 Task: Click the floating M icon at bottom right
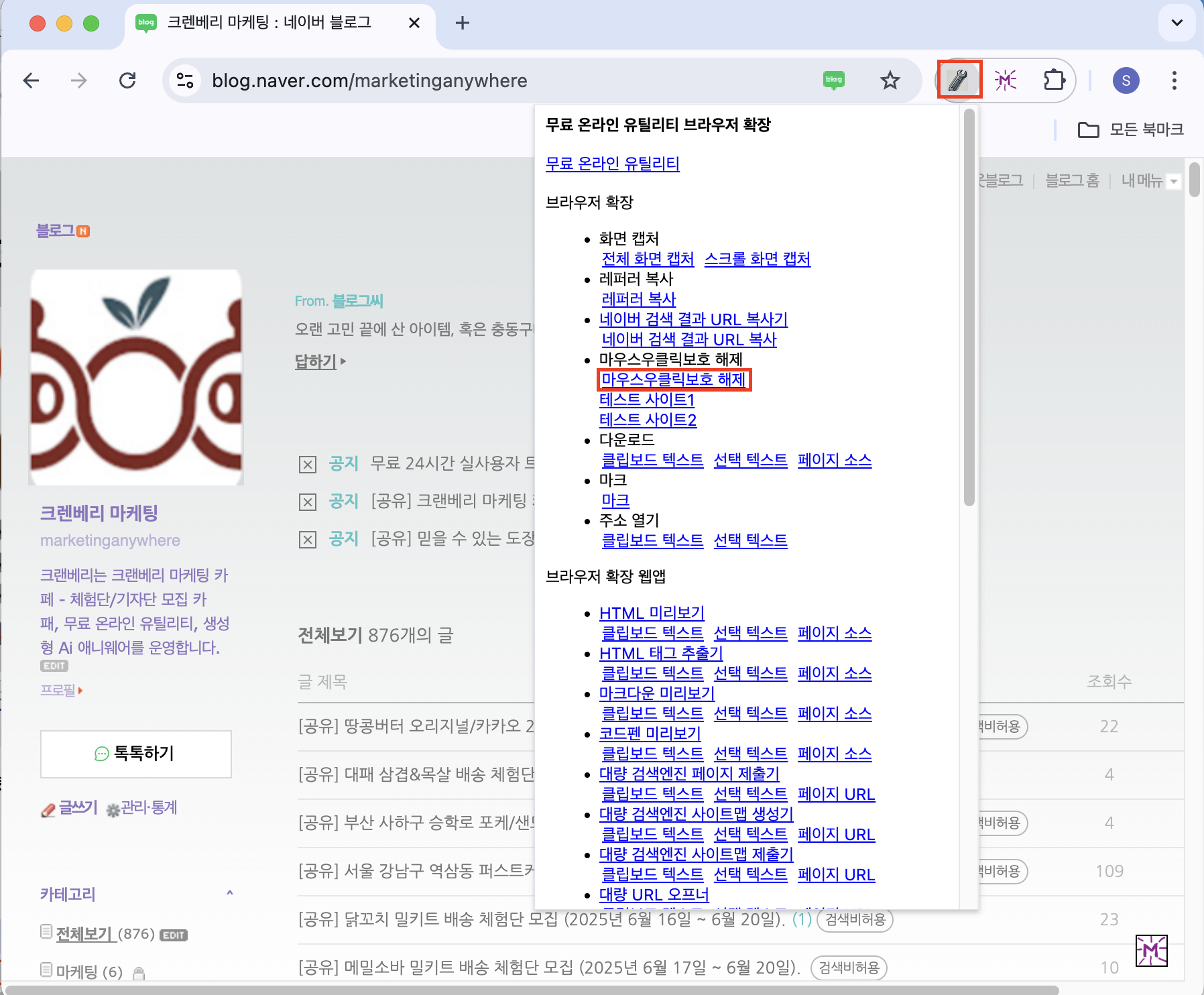click(x=1151, y=950)
